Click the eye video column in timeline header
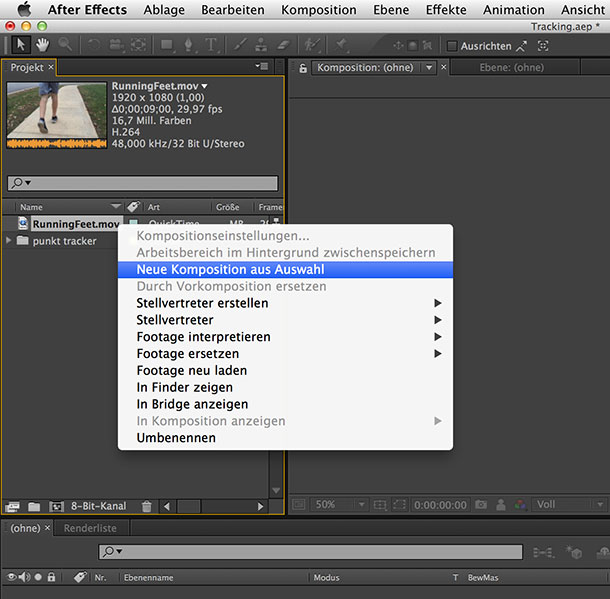This screenshot has width=610, height=599. coord(12,577)
